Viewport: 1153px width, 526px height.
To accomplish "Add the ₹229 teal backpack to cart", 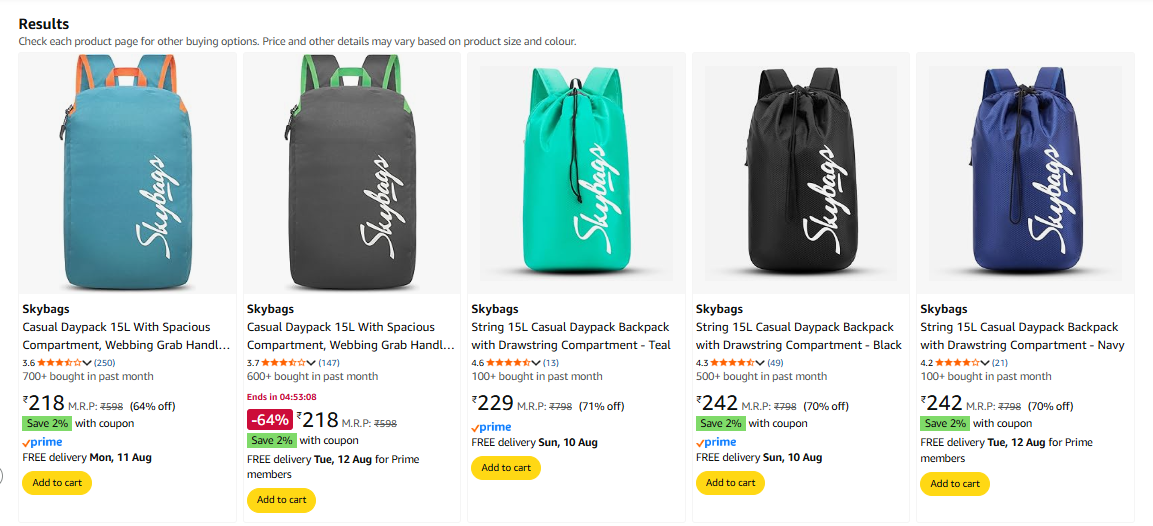I will pyautogui.click(x=506, y=468).
